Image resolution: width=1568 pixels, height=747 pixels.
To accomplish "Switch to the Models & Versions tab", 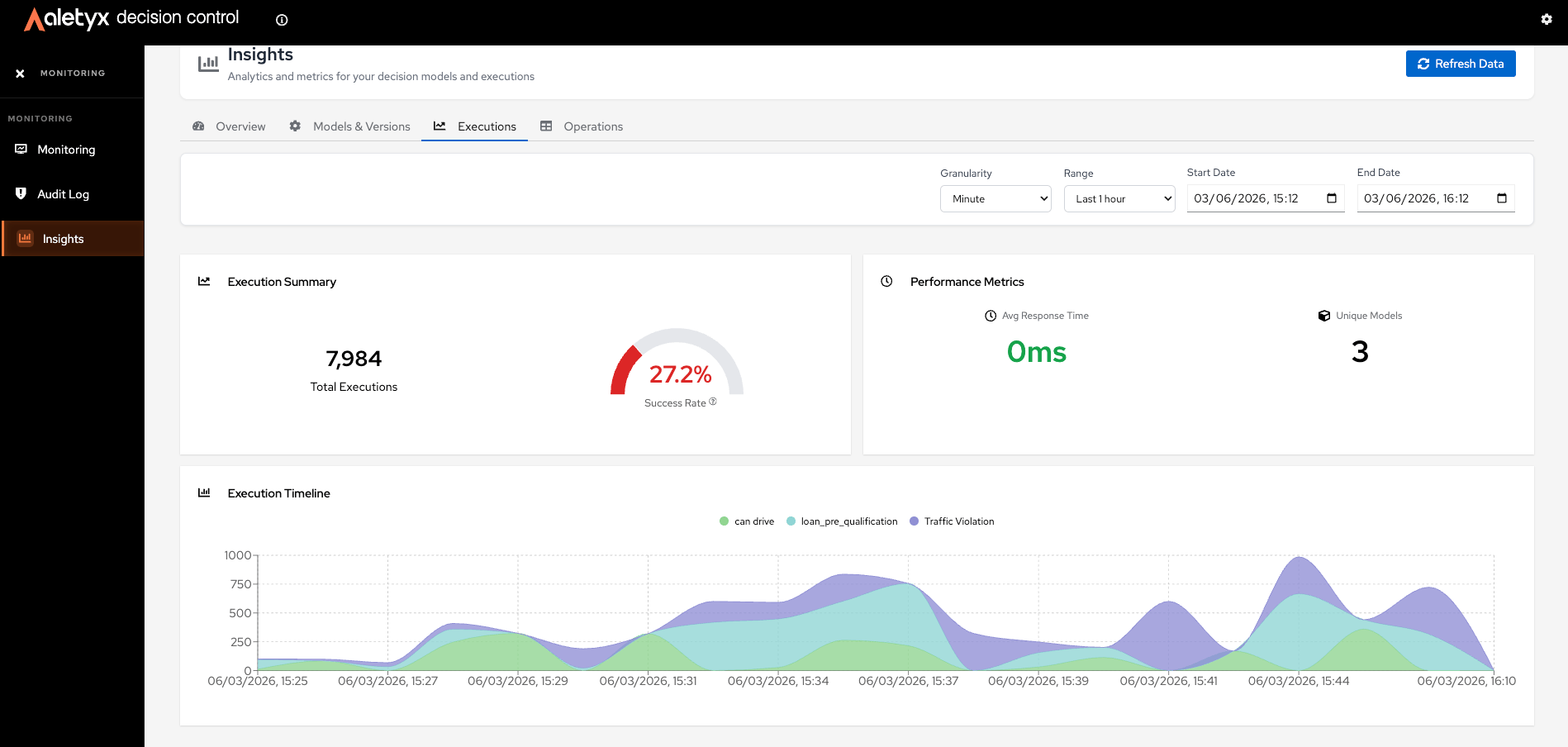I will click(349, 126).
